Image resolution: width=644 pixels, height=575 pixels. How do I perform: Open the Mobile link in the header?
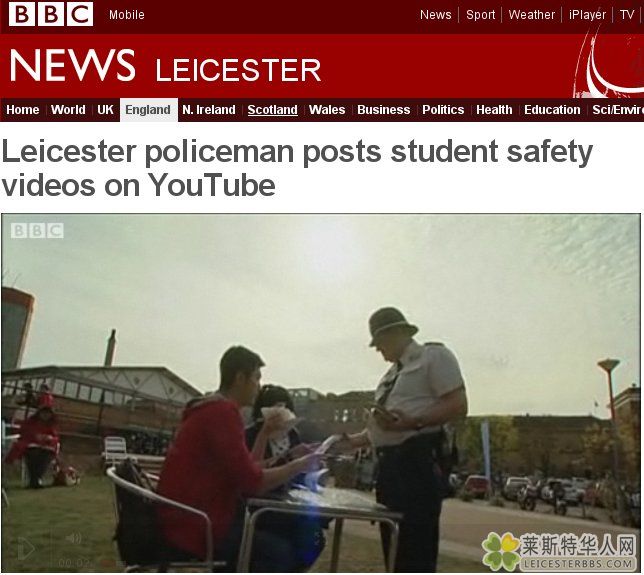point(126,15)
